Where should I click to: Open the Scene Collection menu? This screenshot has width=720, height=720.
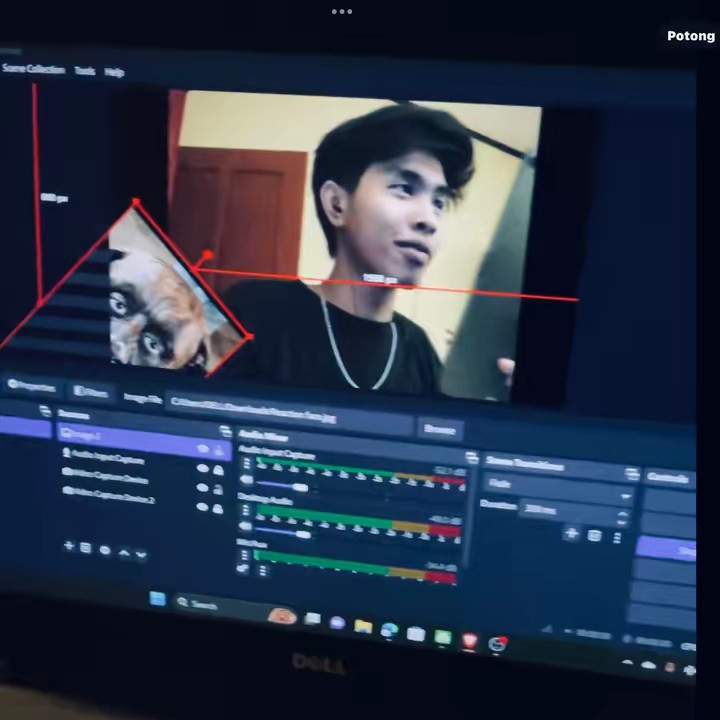pos(33,69)
